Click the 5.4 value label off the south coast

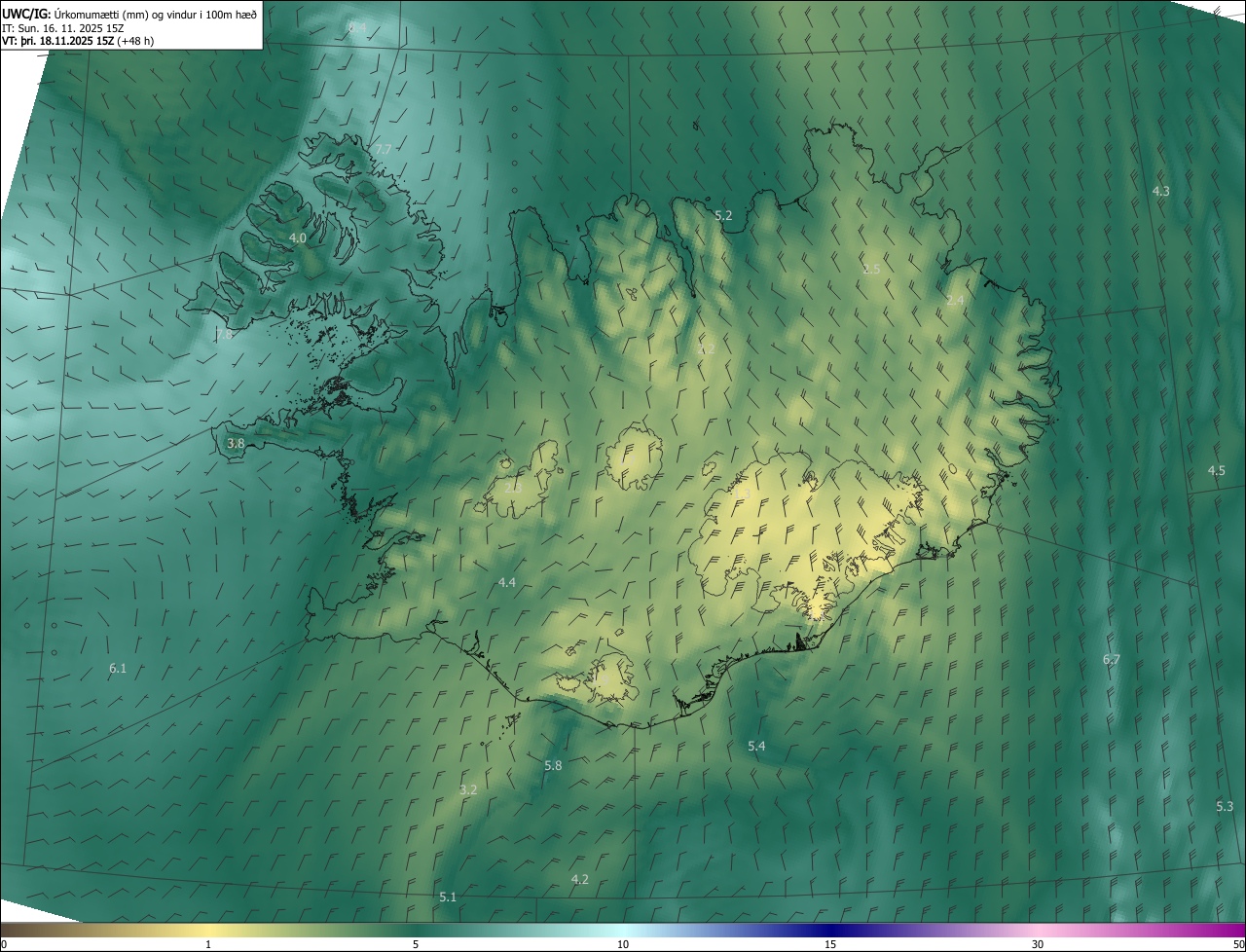tap(756, 746)
